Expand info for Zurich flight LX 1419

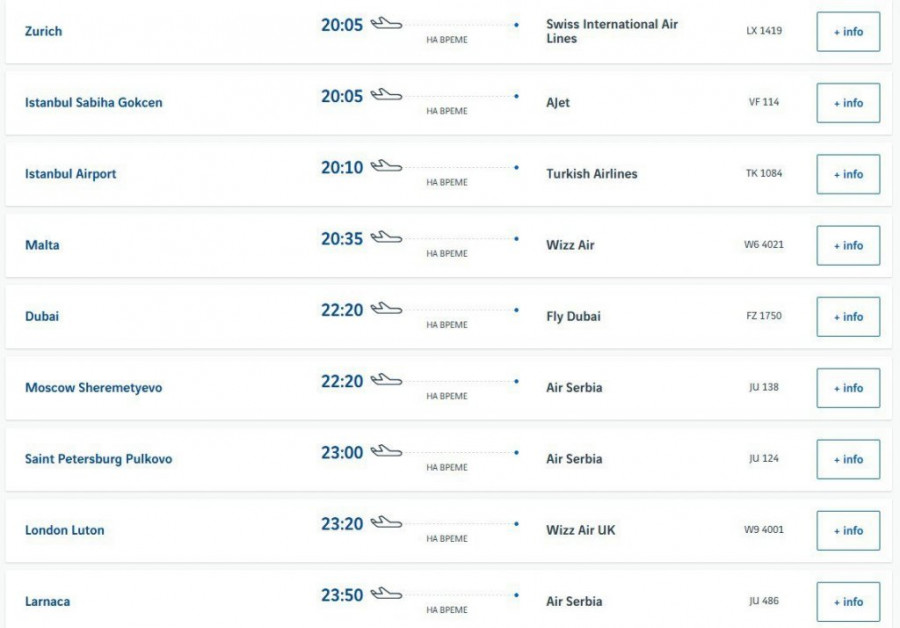coord(848,32)
